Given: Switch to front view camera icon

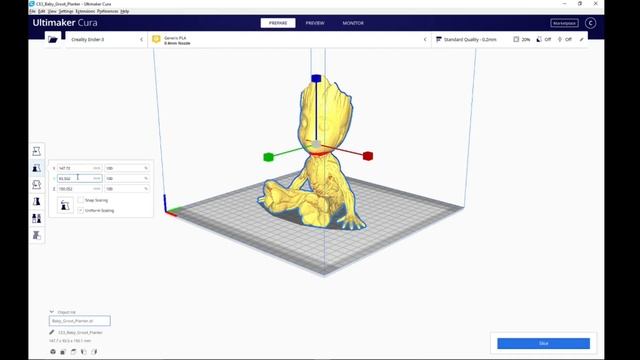Looking at the screenshot, I should click(63, 351).
